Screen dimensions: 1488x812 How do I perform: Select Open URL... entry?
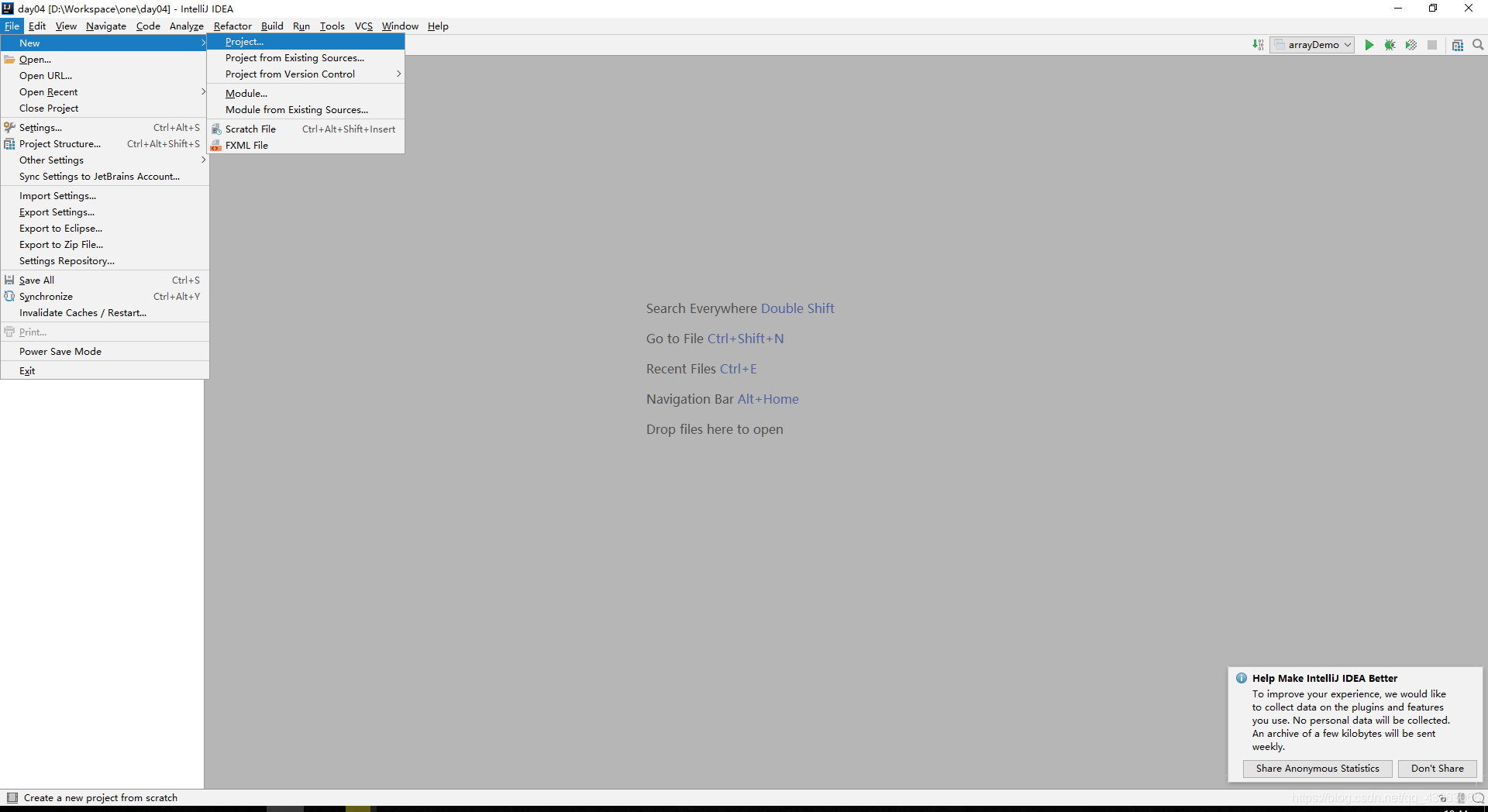[x=105, y=75]
